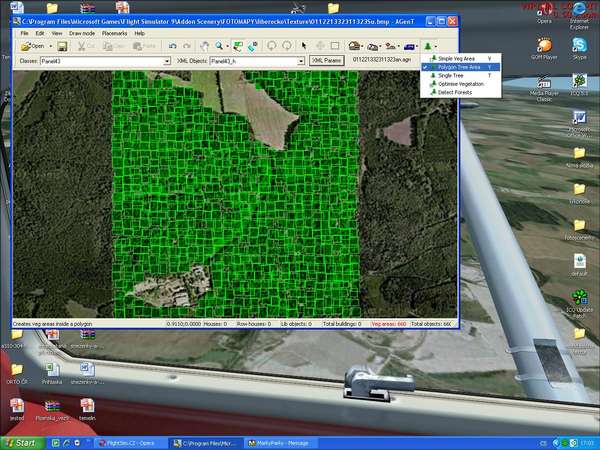The width and height of the screenshot is (600, 450).
Task: Click the house building tool icon
Action: coord(355,46)
